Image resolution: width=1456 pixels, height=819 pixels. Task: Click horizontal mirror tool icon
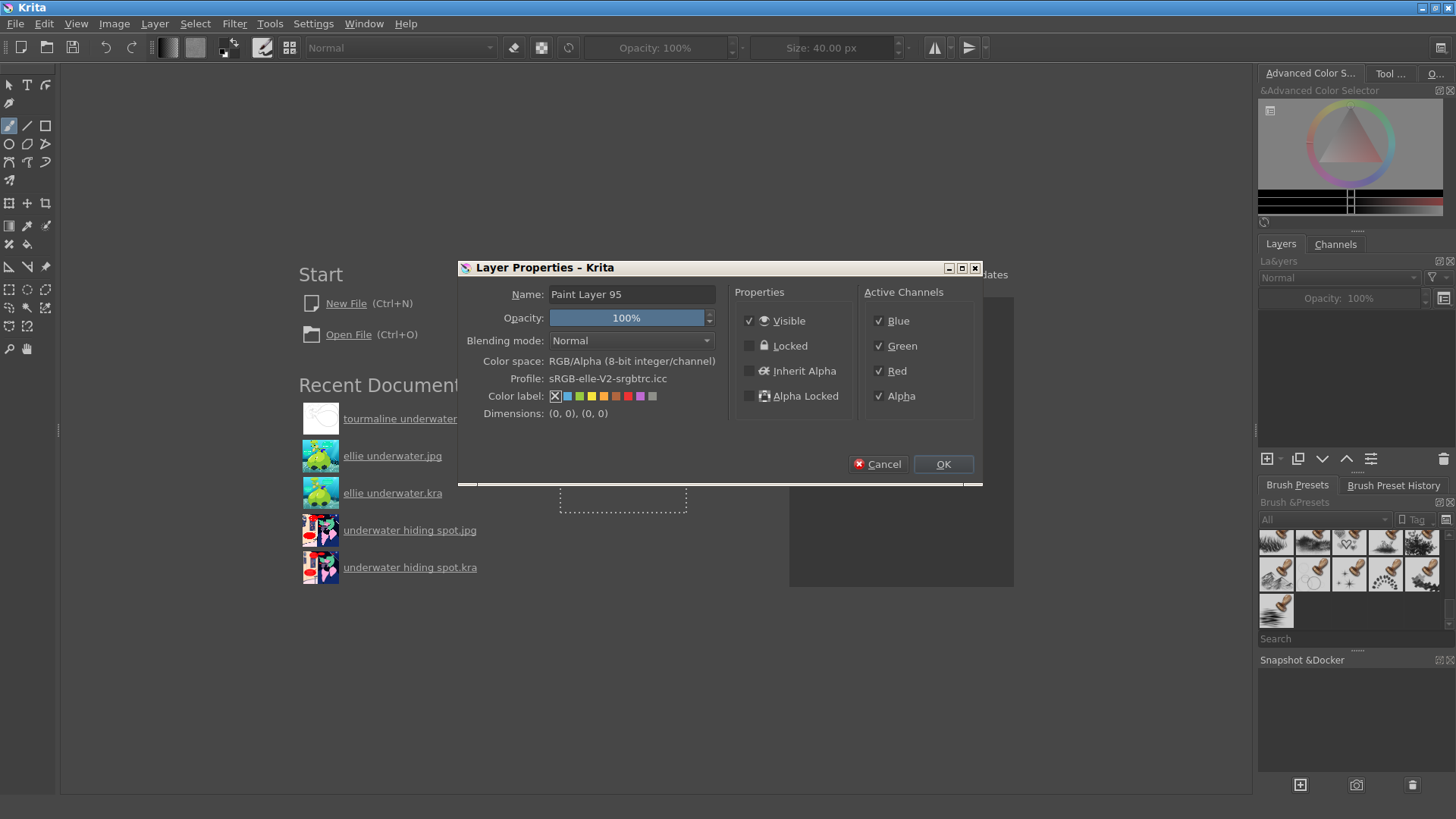pos(935,48)
